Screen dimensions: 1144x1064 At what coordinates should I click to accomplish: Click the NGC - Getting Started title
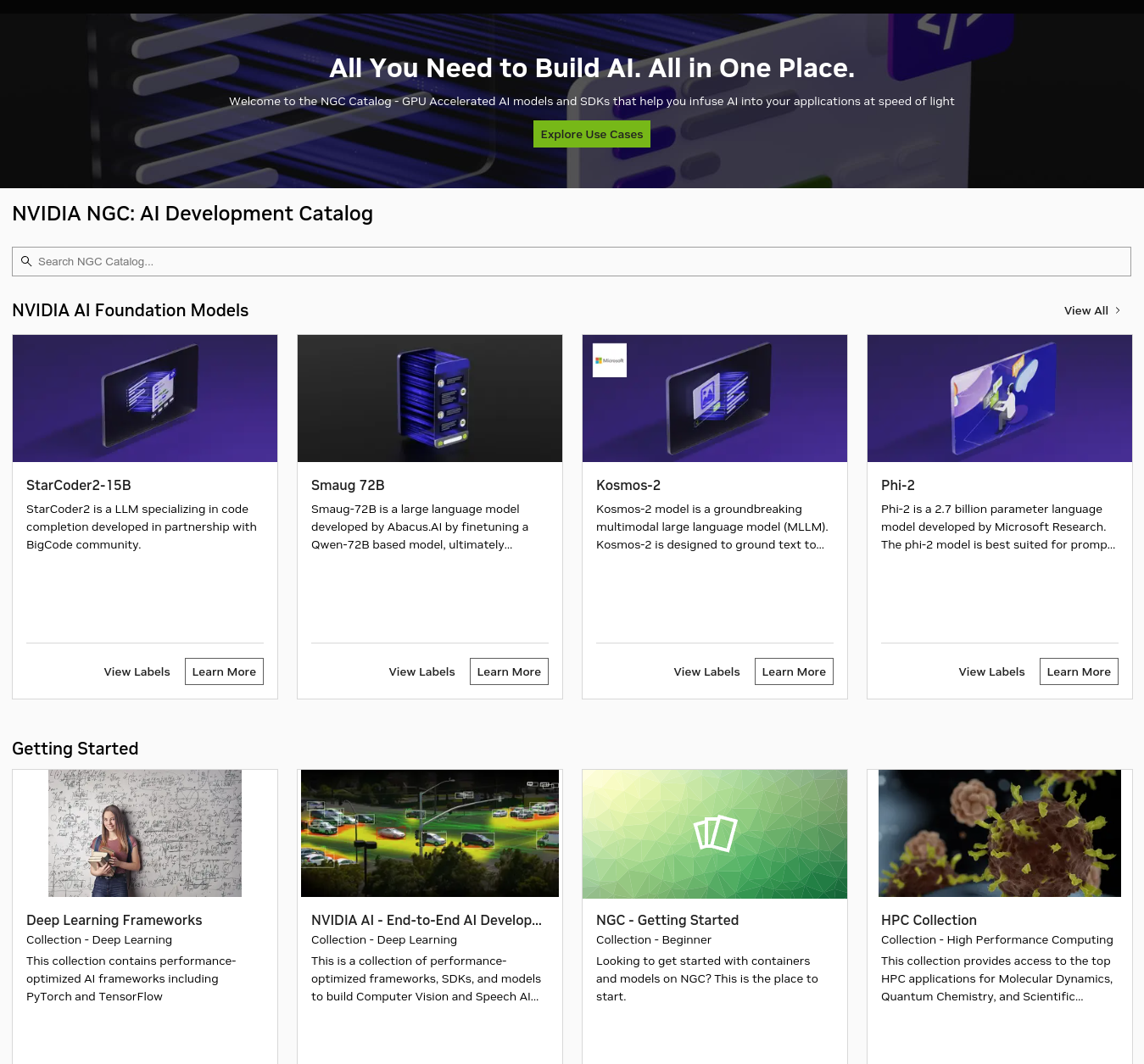(x=667, y=920)
